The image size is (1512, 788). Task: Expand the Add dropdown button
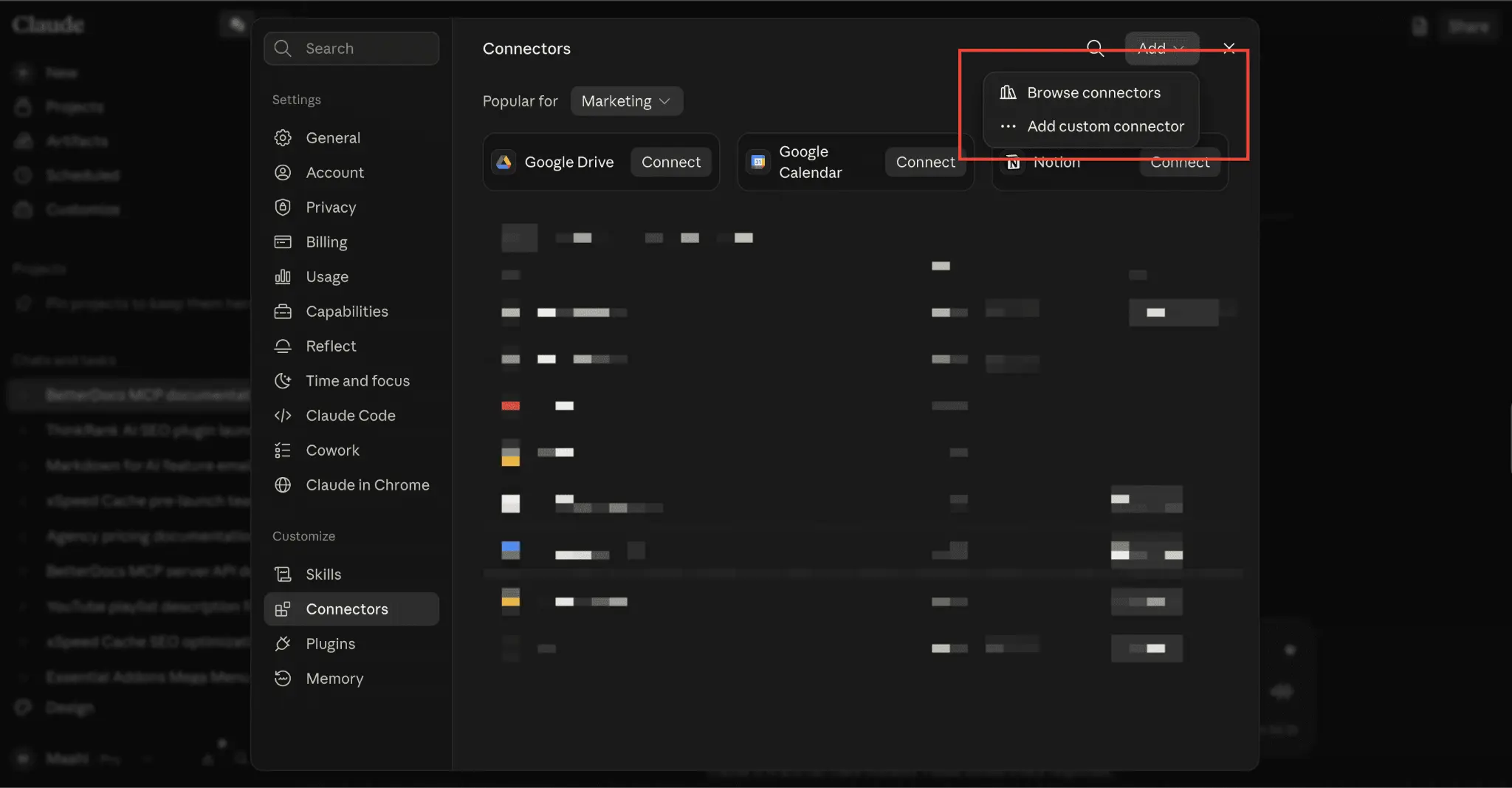[x=1161, y=49]
